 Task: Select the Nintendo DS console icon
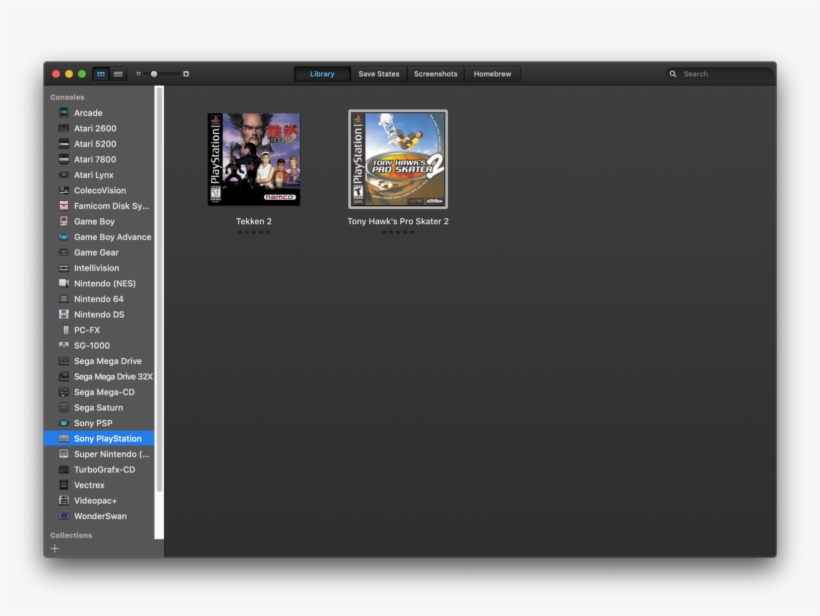coord(64,314)
